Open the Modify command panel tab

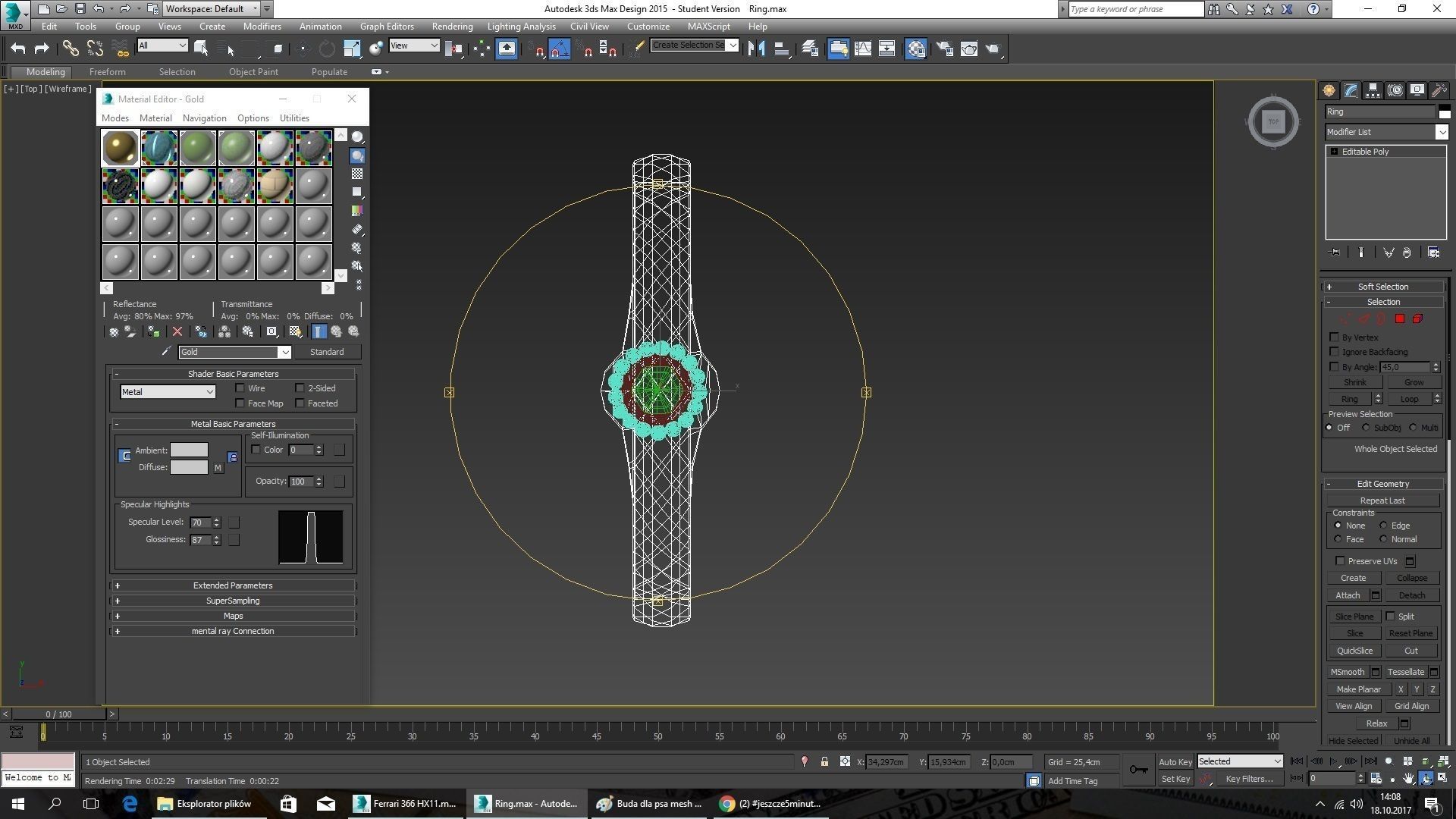1351,90
